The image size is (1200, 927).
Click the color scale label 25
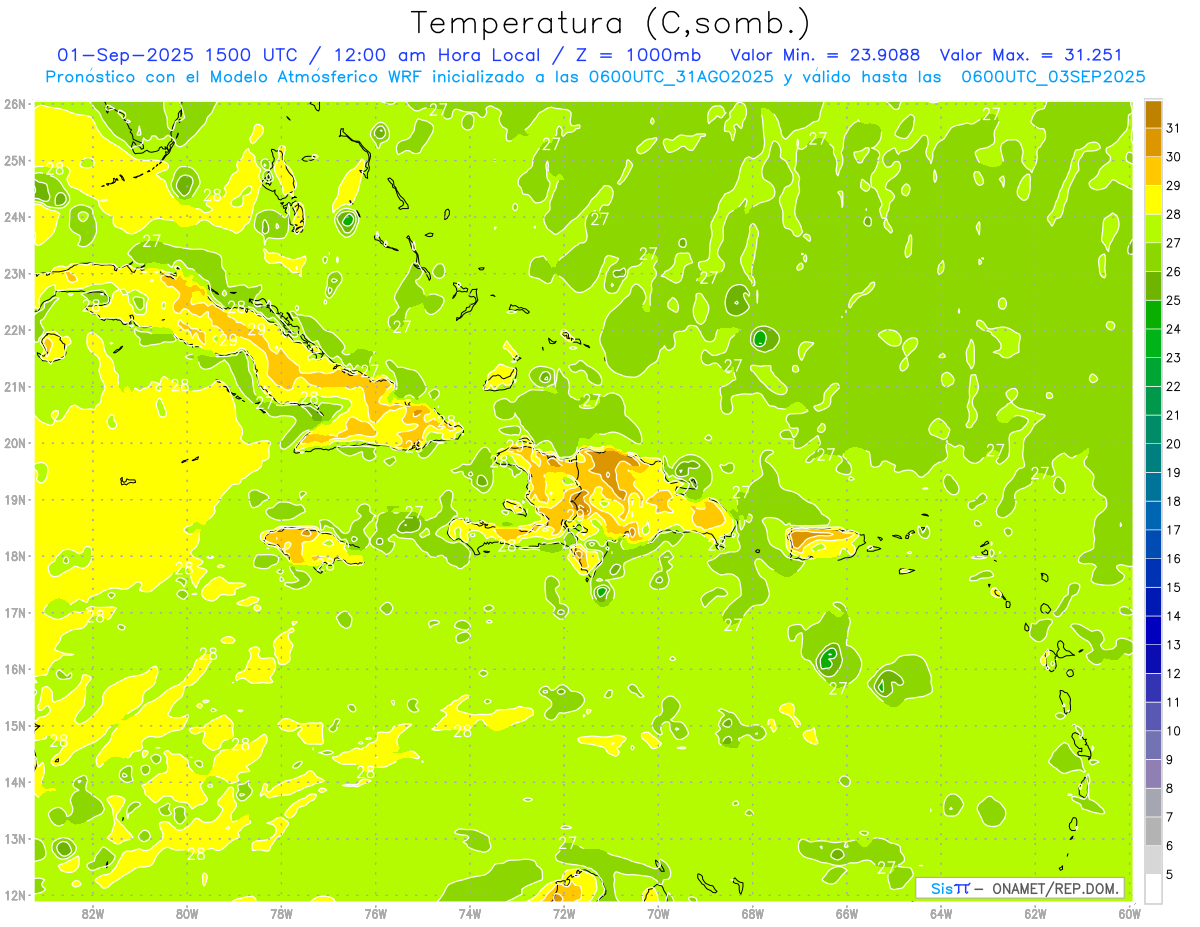(x=1173, y=300)
